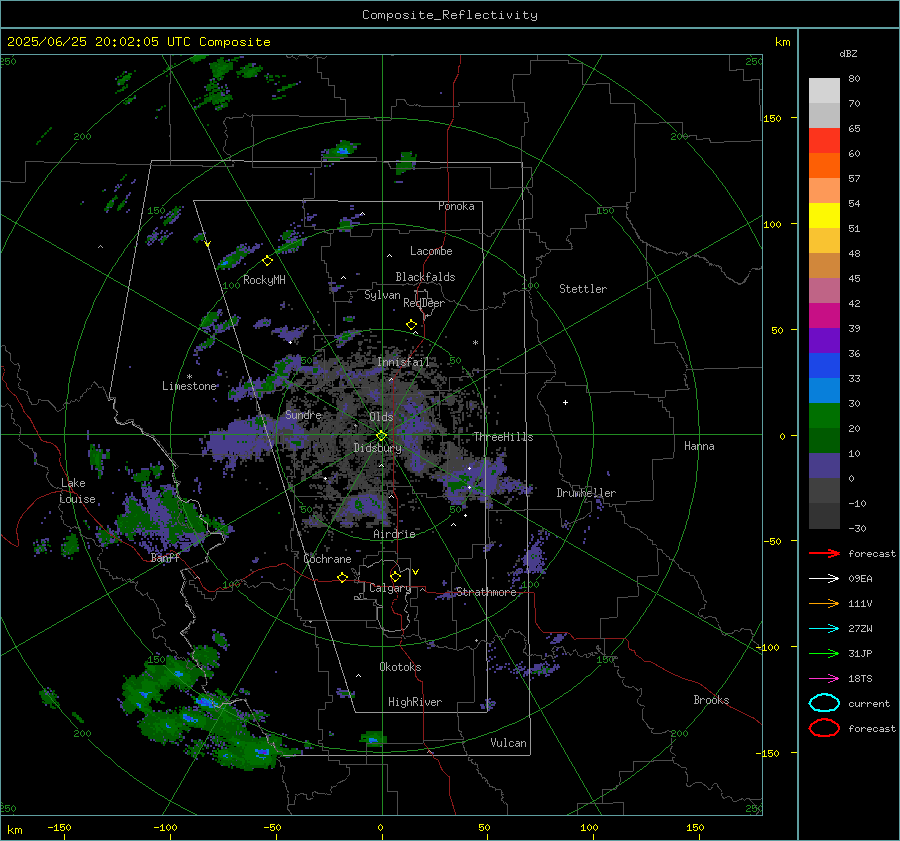Click the yellow diamond marker beside RockyMH
This screenshot has width=900, height=841.
tap(267, 261)
